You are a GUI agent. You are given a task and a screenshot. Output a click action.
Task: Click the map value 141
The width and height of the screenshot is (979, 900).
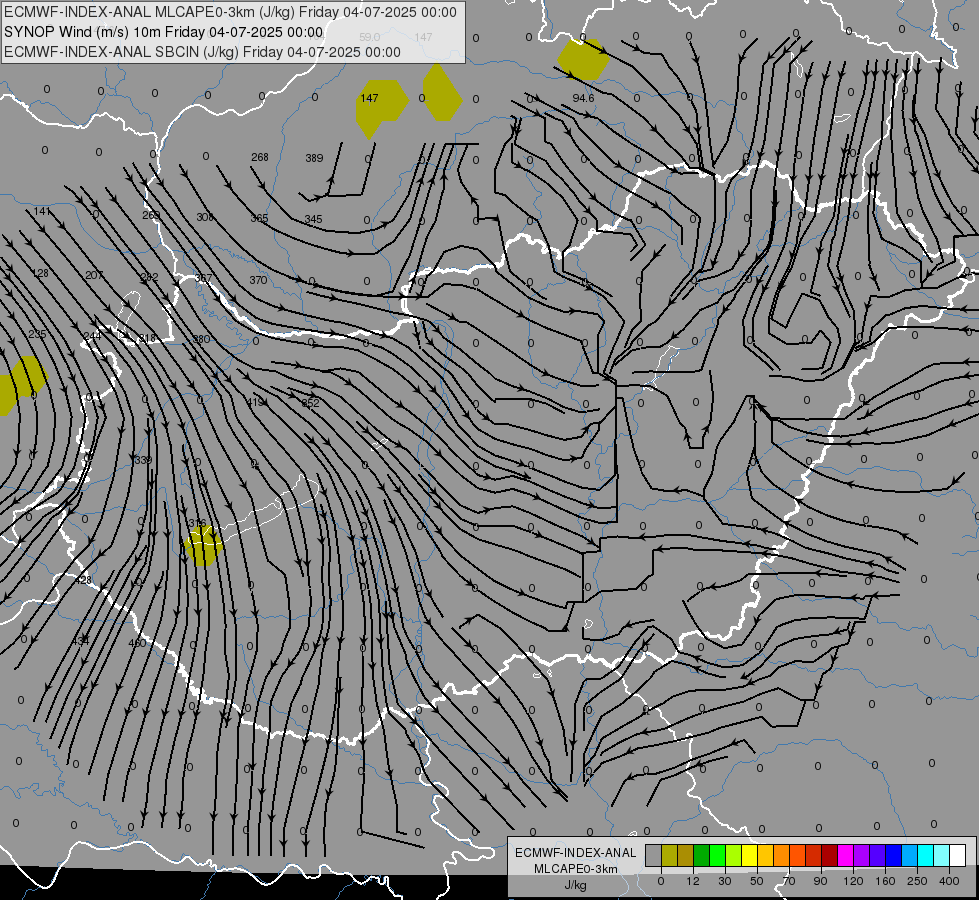tap(42, 211)
